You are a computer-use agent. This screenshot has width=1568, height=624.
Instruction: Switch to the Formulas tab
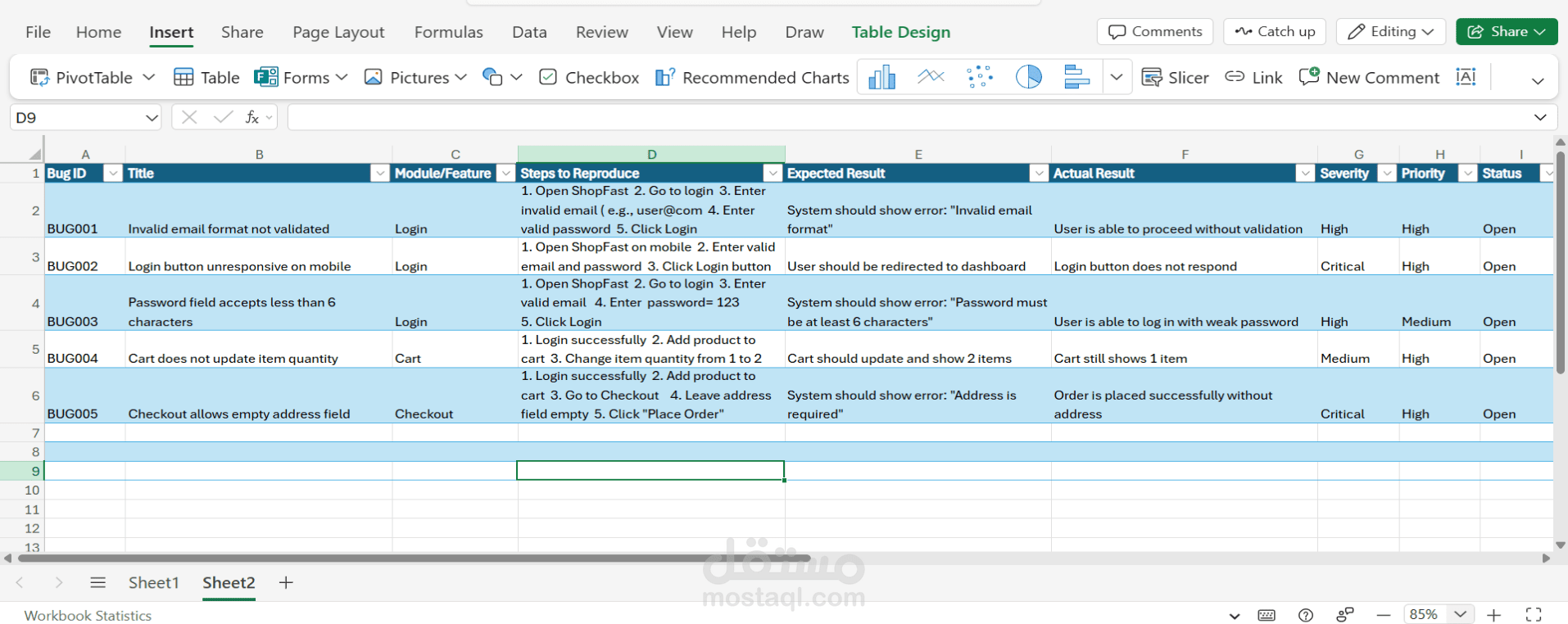point(448,32)
